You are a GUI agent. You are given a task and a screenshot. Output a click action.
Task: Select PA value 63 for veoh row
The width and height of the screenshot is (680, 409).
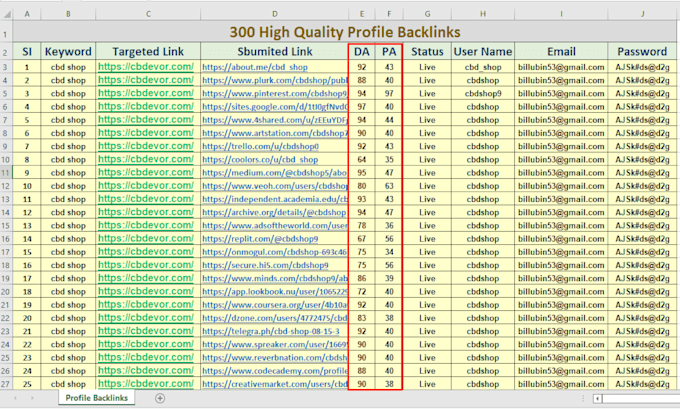[x=389, y=186]
